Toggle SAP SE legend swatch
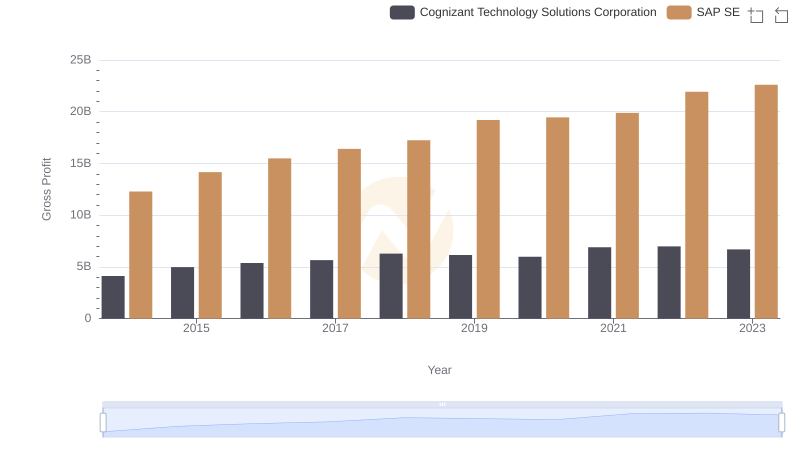This screenshot has height=461, width=800. pyautogui.click(x=679, y=12)
